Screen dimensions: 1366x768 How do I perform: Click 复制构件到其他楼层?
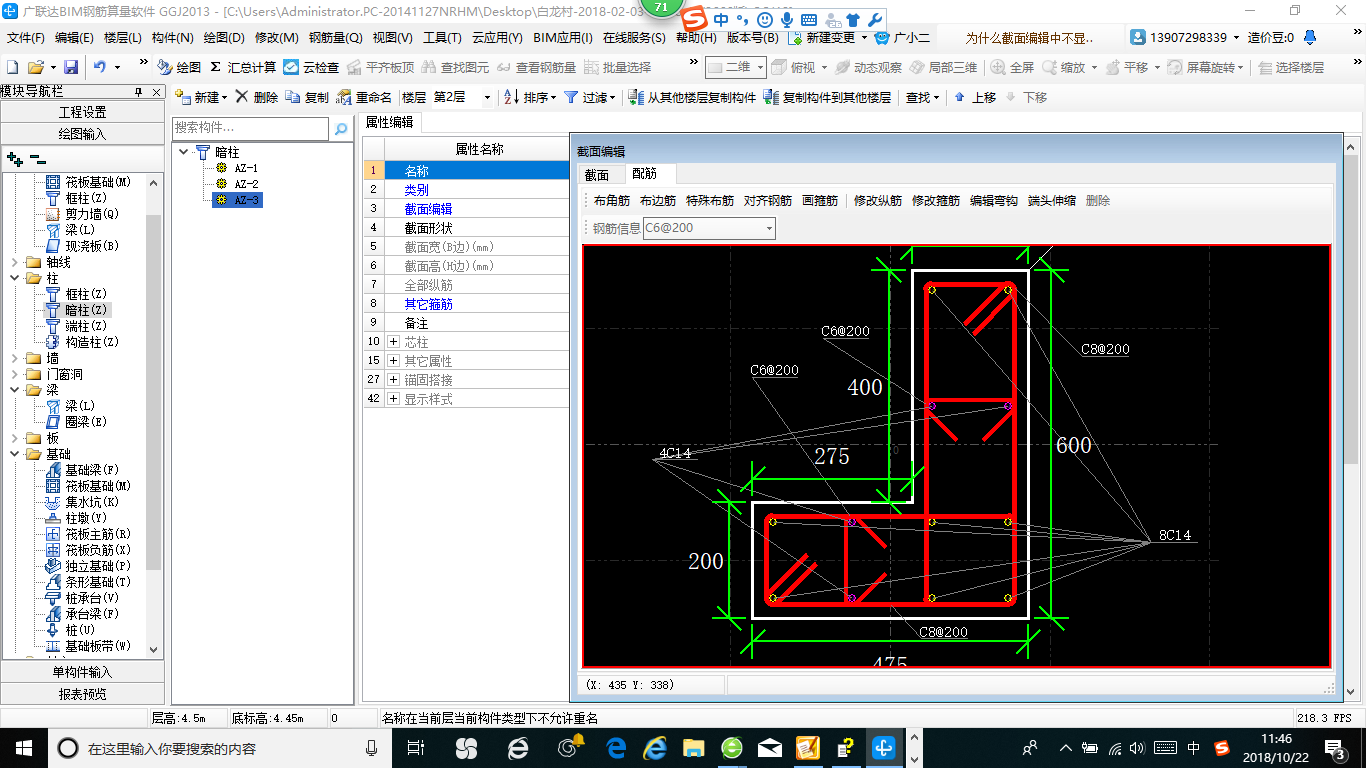click(x=827, y=97)
